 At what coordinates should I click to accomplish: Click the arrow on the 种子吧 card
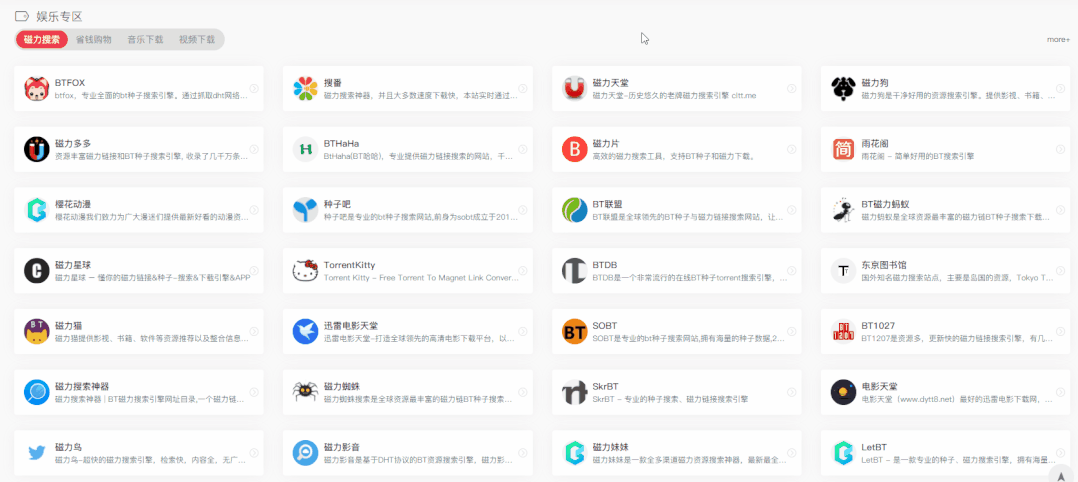(x=522, y=210)
